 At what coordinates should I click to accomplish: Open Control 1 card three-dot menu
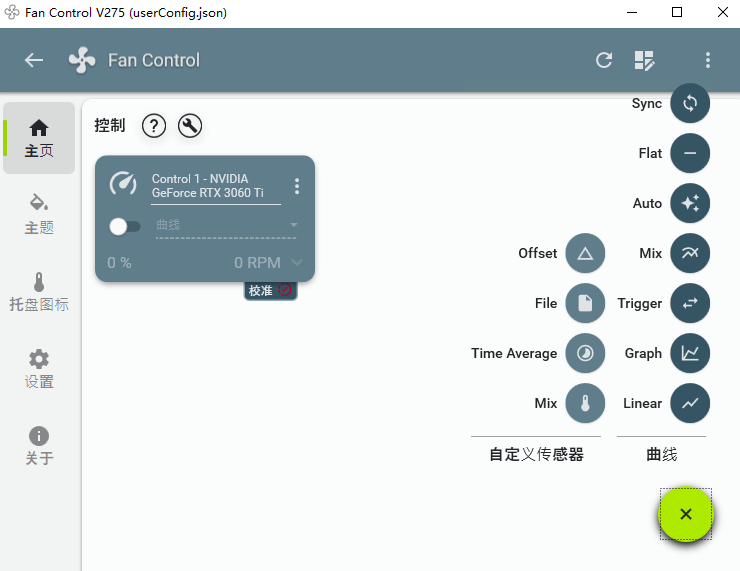coord(297,186)
